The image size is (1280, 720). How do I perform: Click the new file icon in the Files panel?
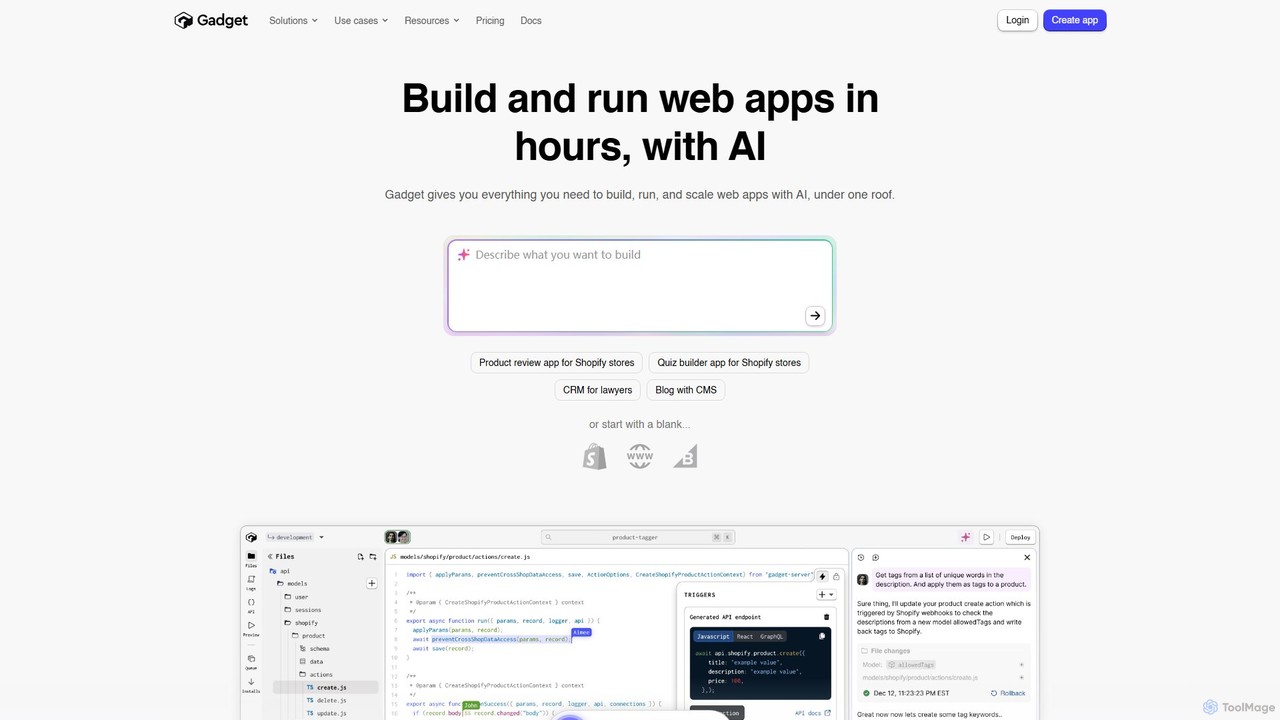pyautogui.click(x=361, y=557)
